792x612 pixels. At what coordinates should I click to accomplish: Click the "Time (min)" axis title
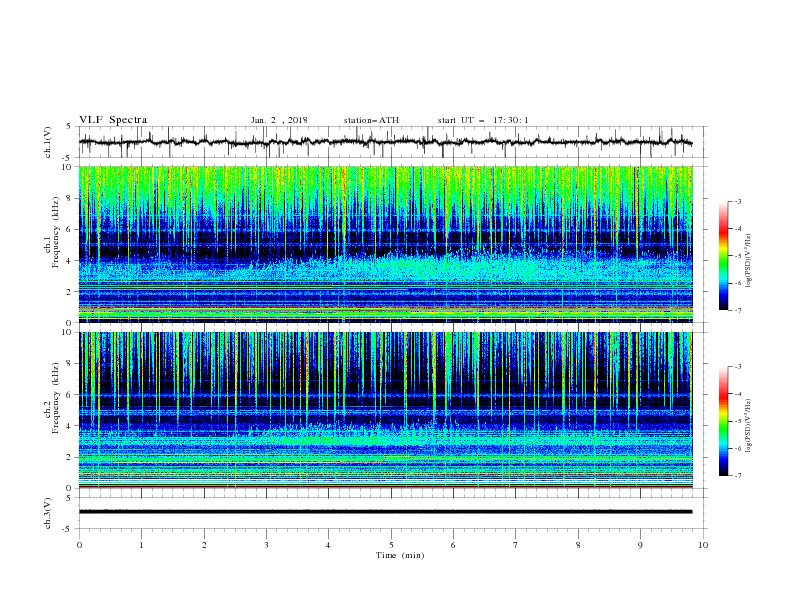tap(400, 555)
